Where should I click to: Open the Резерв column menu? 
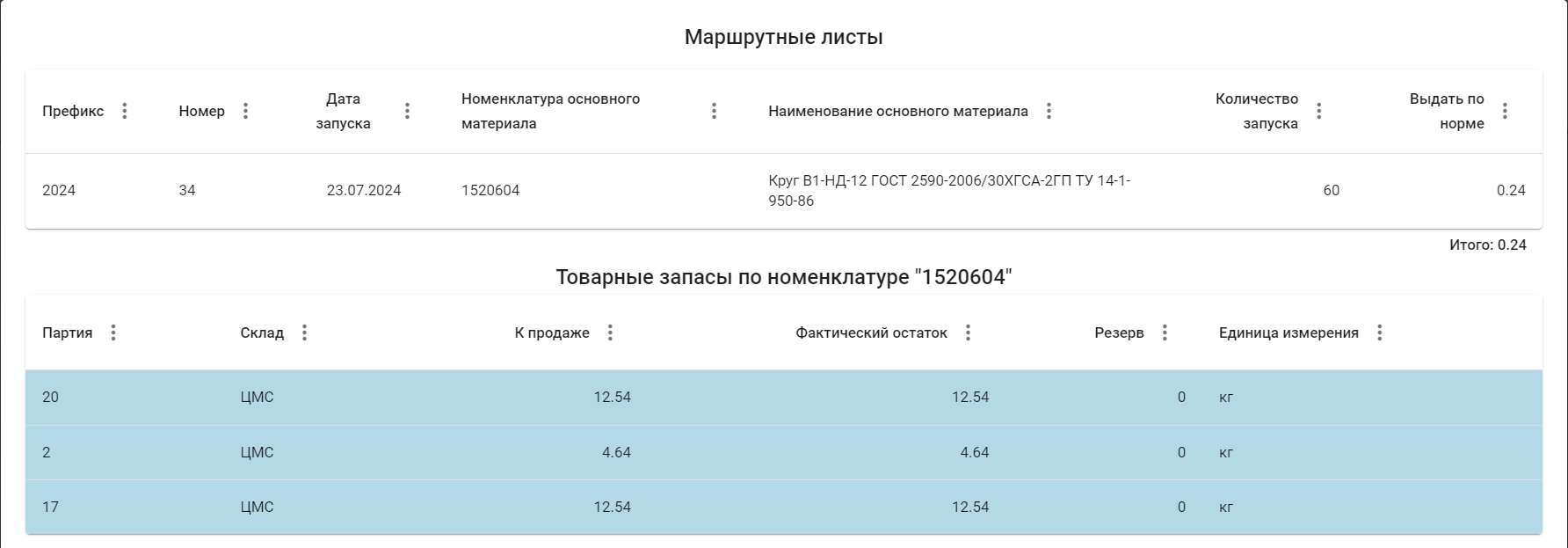pyautogui.click(x=1165, y=332)
